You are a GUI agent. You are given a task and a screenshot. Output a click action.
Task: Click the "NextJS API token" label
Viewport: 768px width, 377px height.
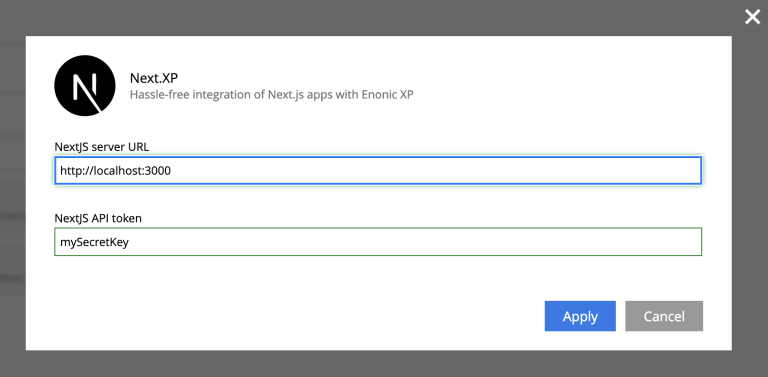pyautogui.click(x=98, y=218)
